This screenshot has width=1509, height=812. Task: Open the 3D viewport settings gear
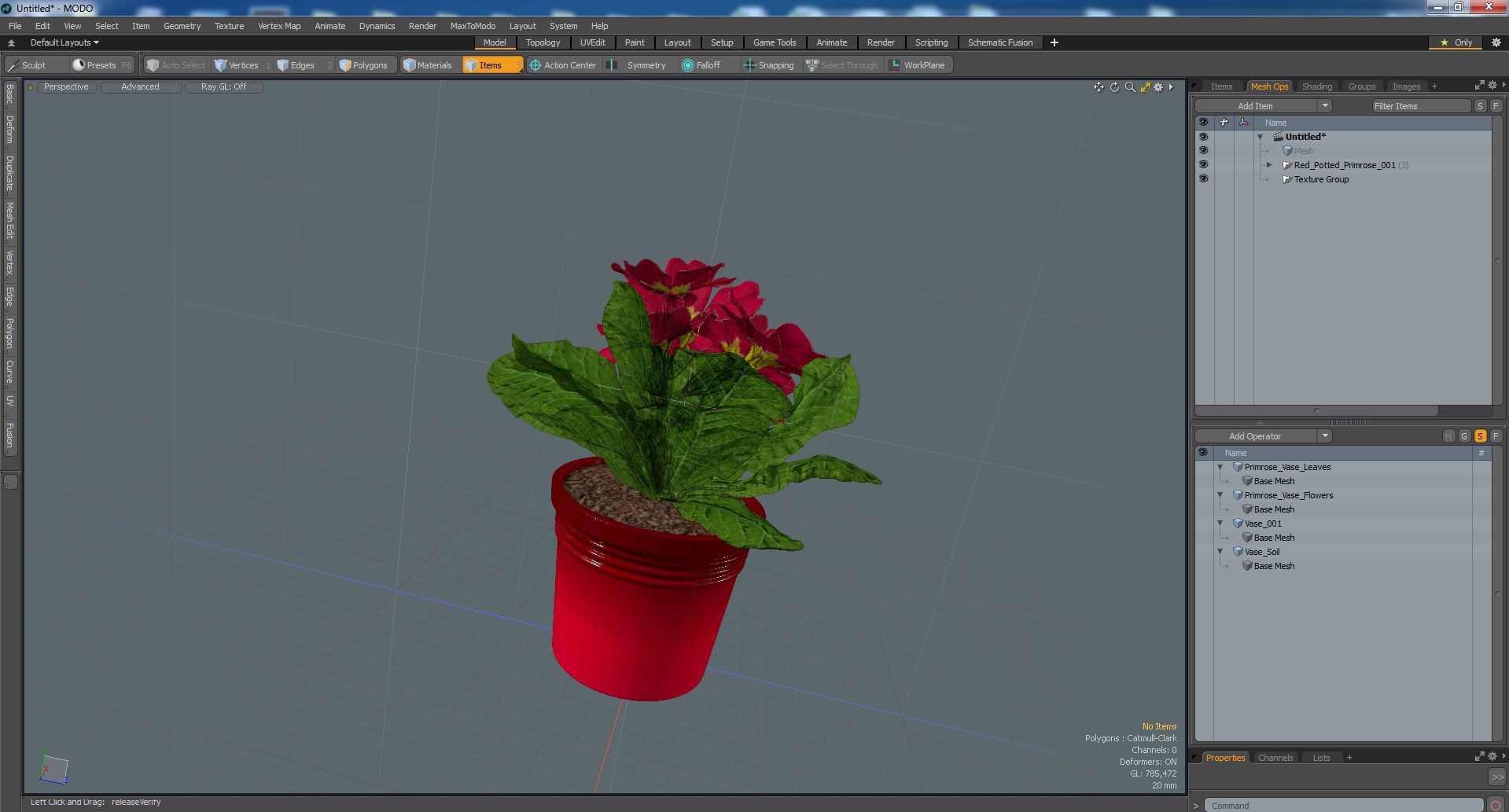click(x=1158, y=87)
